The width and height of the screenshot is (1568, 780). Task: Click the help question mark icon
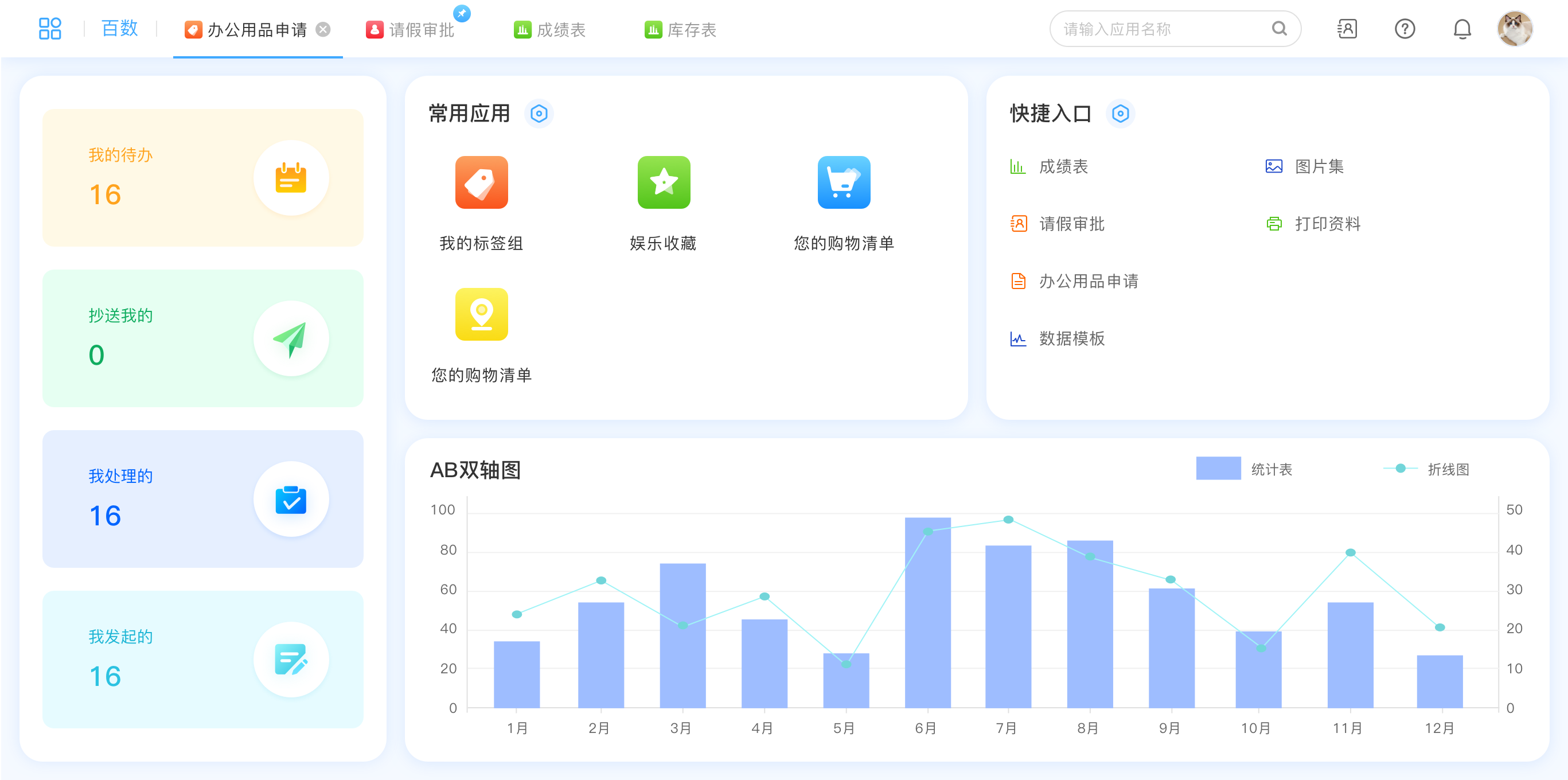pyautogui.click(x=1405, y=29)
